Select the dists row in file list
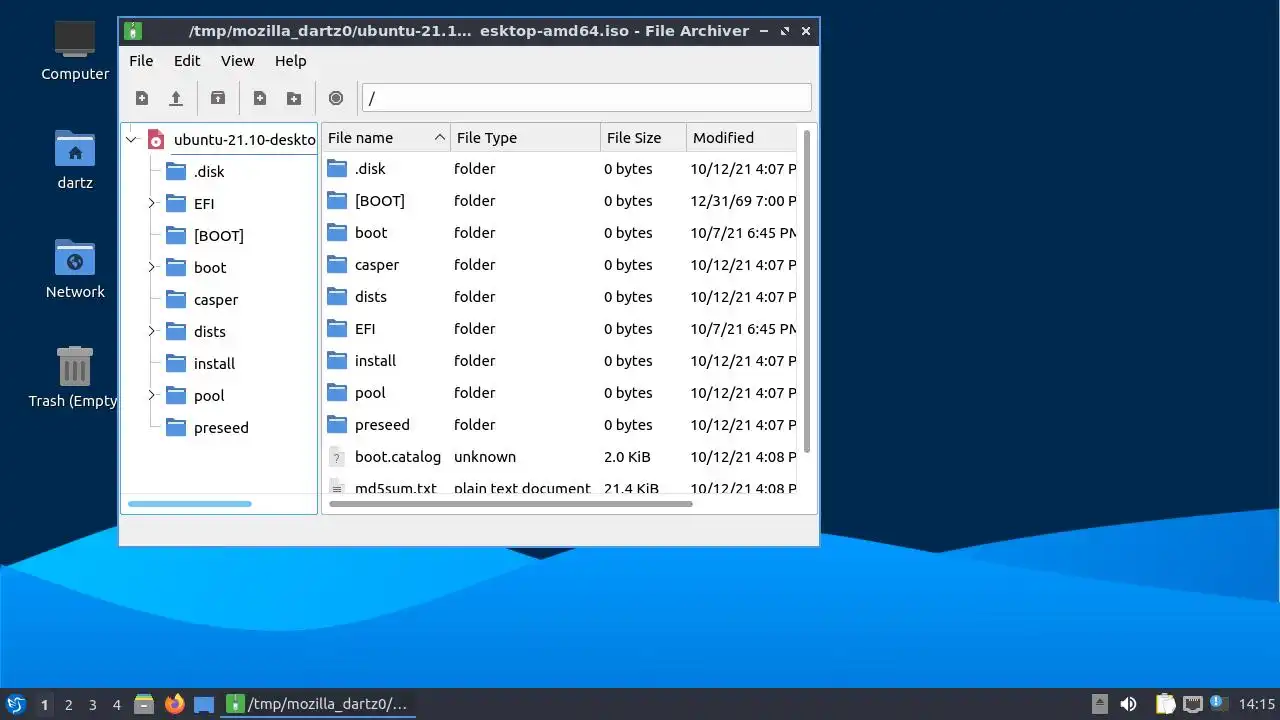This screenshot has width=1280, height=720. tap(560, 297)
